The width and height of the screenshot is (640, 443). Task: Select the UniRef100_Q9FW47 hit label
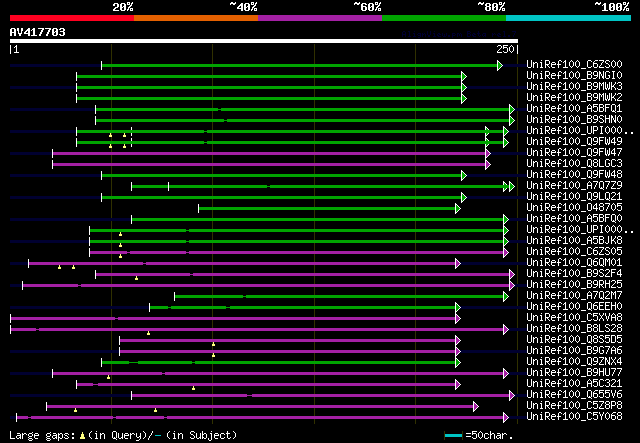coord(575,153)
